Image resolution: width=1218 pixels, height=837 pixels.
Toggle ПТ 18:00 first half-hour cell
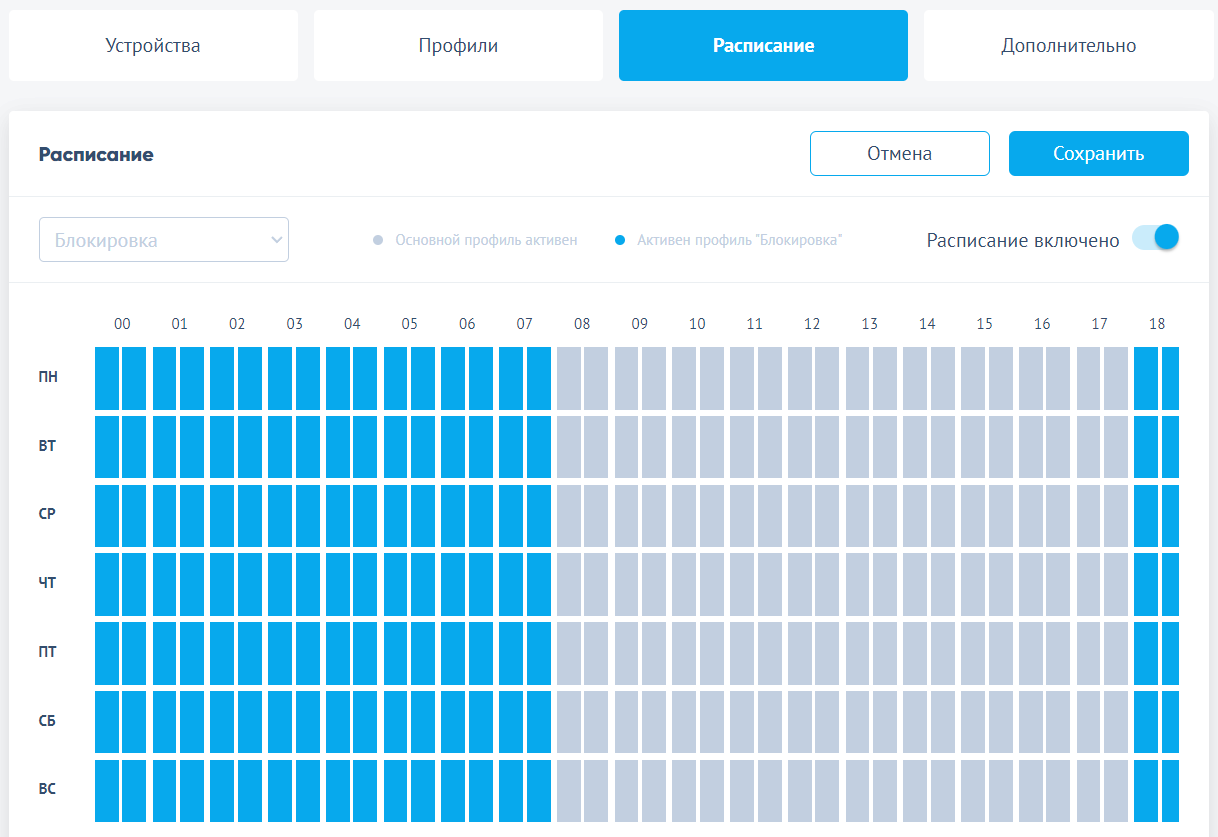pos(1145,653)
